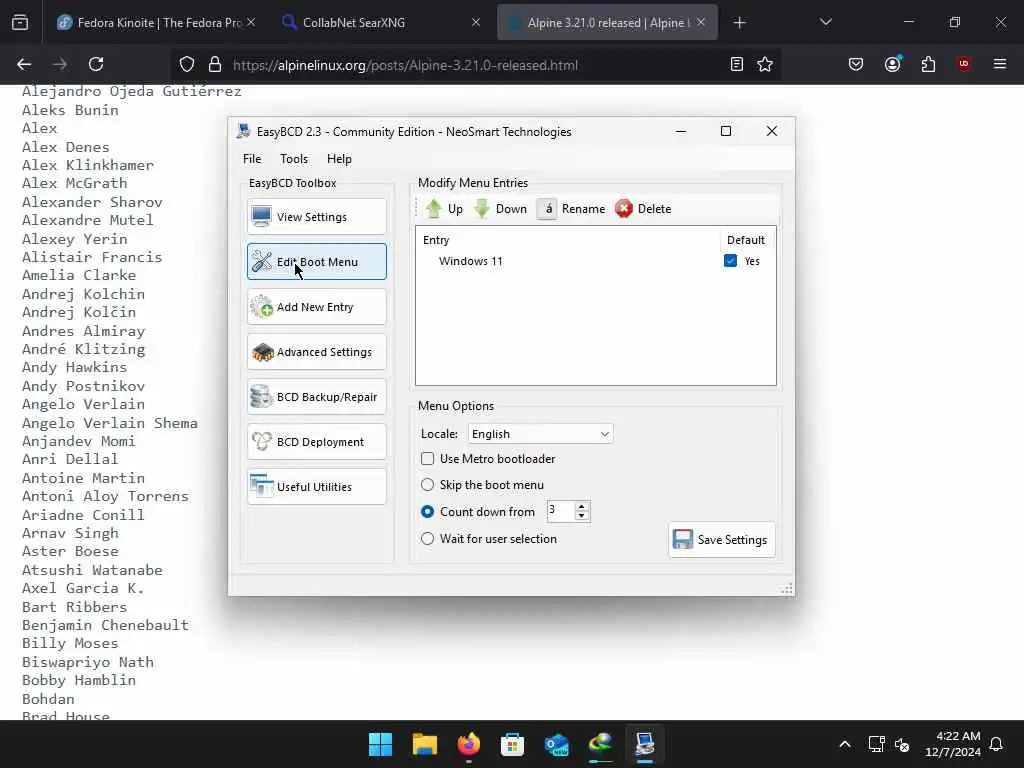1024x768 pixels.
Task: Open BCD Backup/Repair section
Action: click(317, 397)
